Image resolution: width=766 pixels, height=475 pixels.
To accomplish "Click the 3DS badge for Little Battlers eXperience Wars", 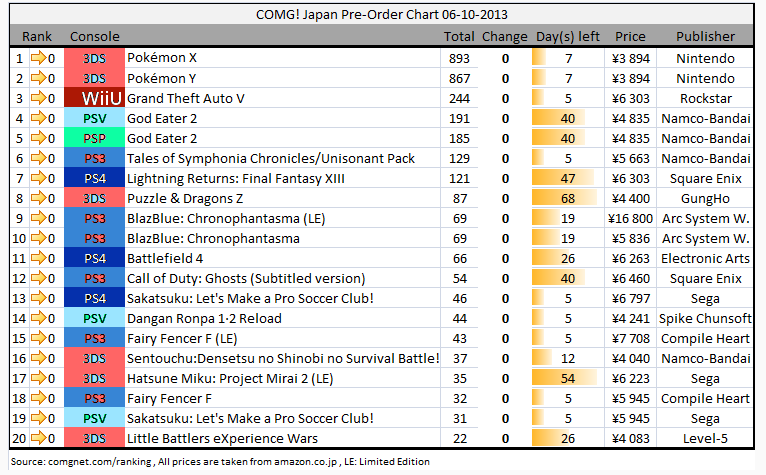I will (x=94, y=438).
